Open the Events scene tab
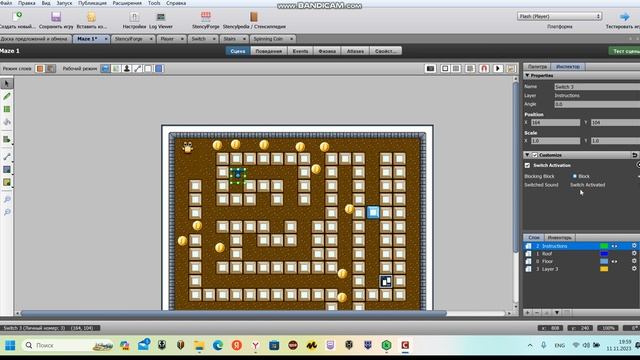 pos(300,51)
